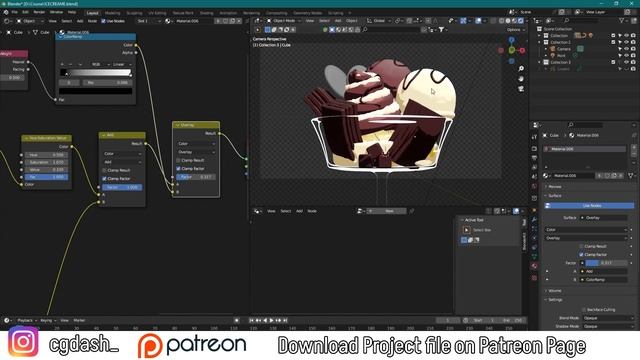Select Material.006 slot in properties list
This screenshot has height=360, width=640.
coord(585,149)
